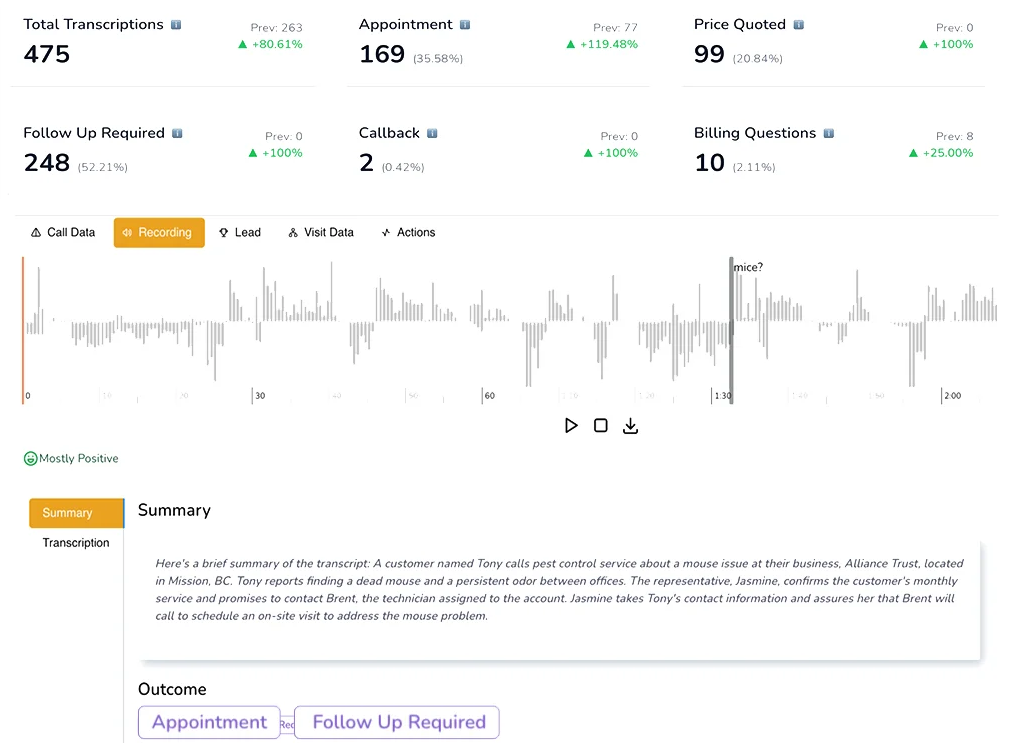Switch to Transcription view

click(76, 543)
